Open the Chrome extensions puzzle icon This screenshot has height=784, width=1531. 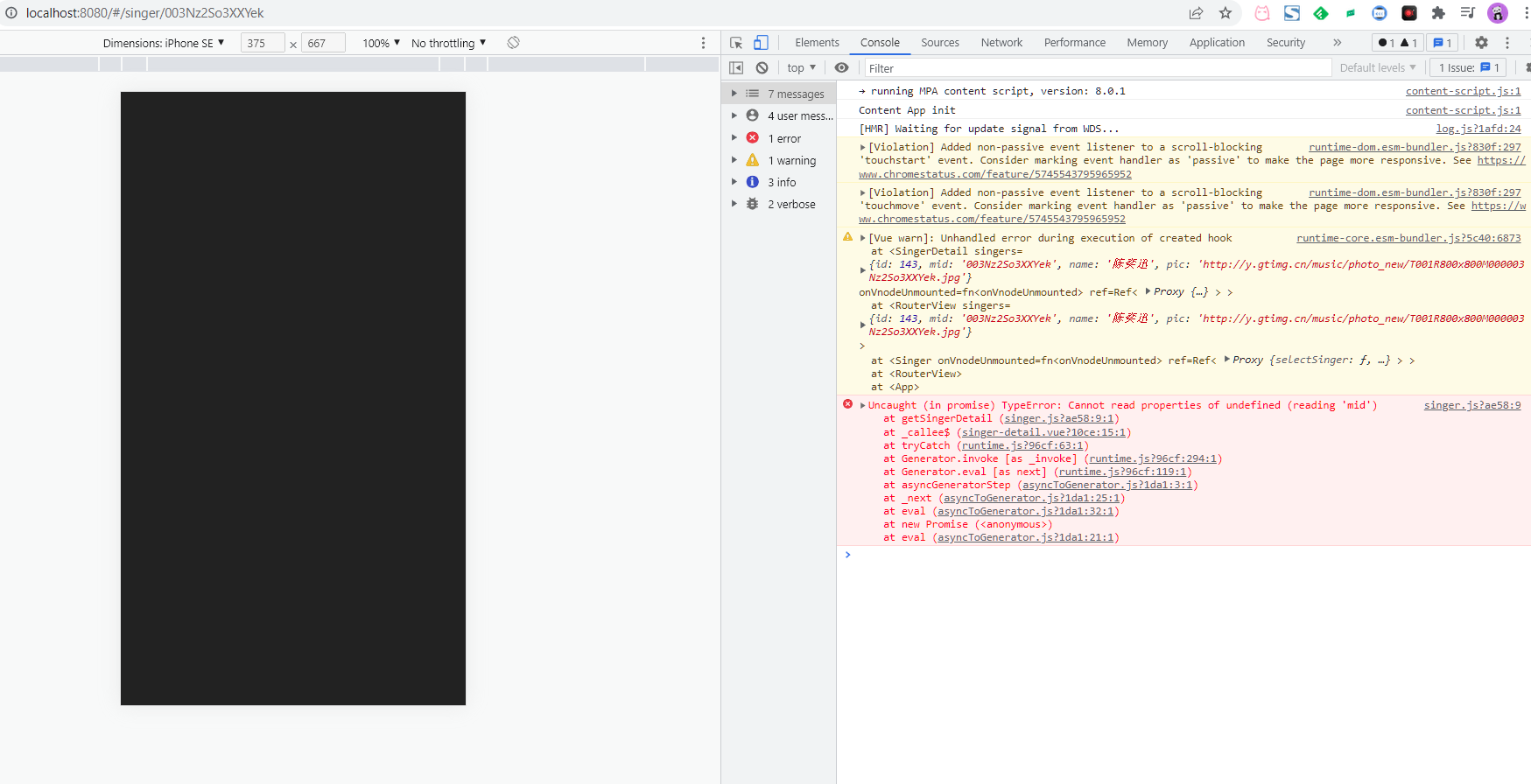pyautogui.click(x=1438, y=13)
